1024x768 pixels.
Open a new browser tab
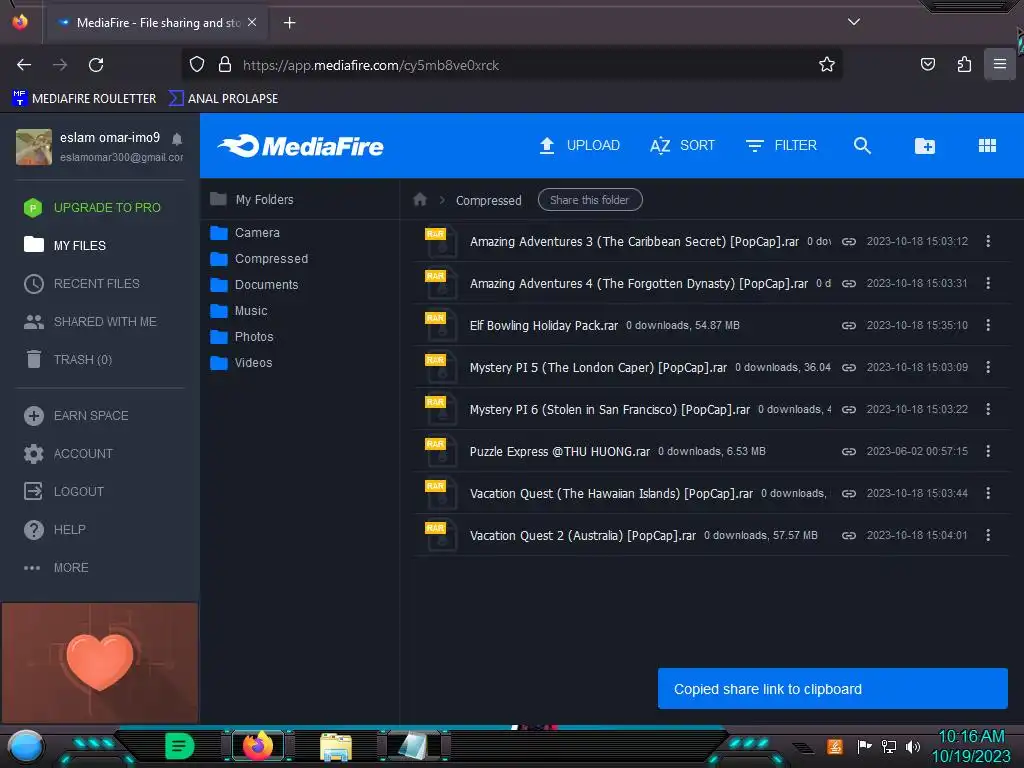tap(289, 23)
